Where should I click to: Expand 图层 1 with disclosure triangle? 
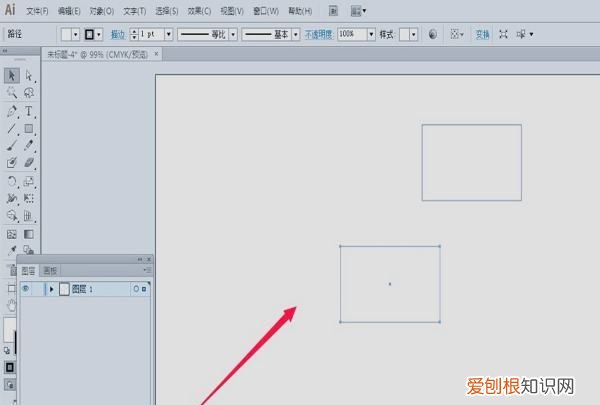51,288
